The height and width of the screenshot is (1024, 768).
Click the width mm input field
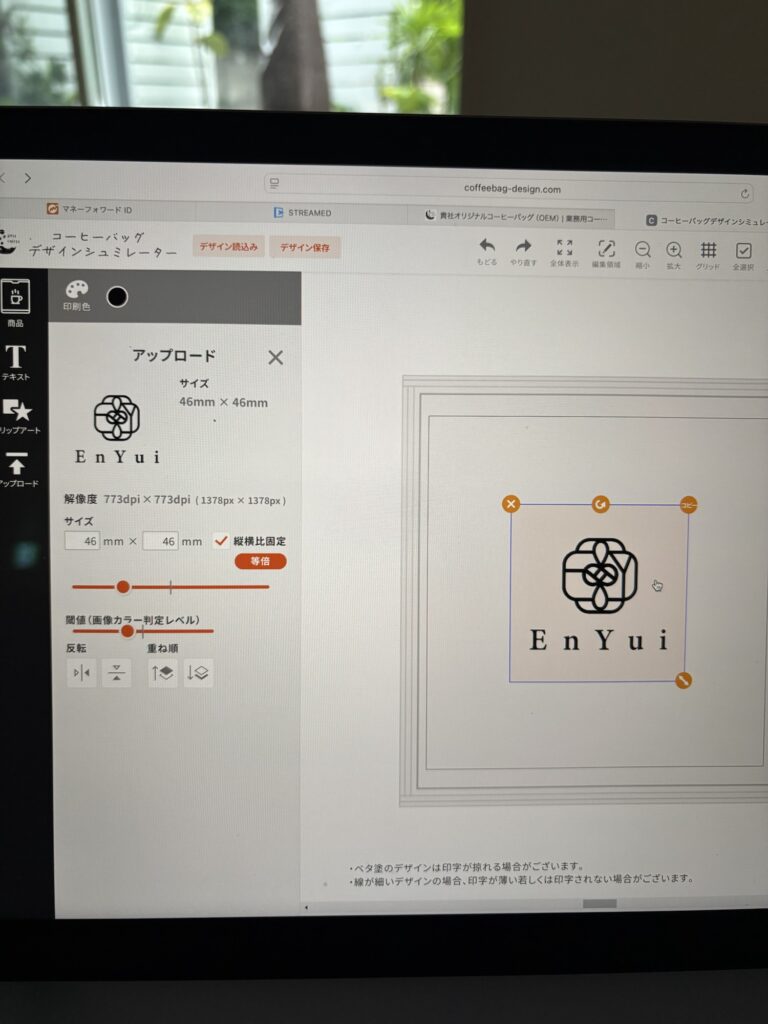coord(82,541)
